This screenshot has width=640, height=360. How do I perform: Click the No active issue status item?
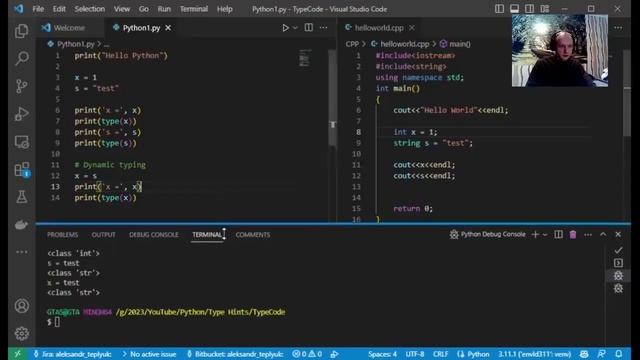(149, 354)
